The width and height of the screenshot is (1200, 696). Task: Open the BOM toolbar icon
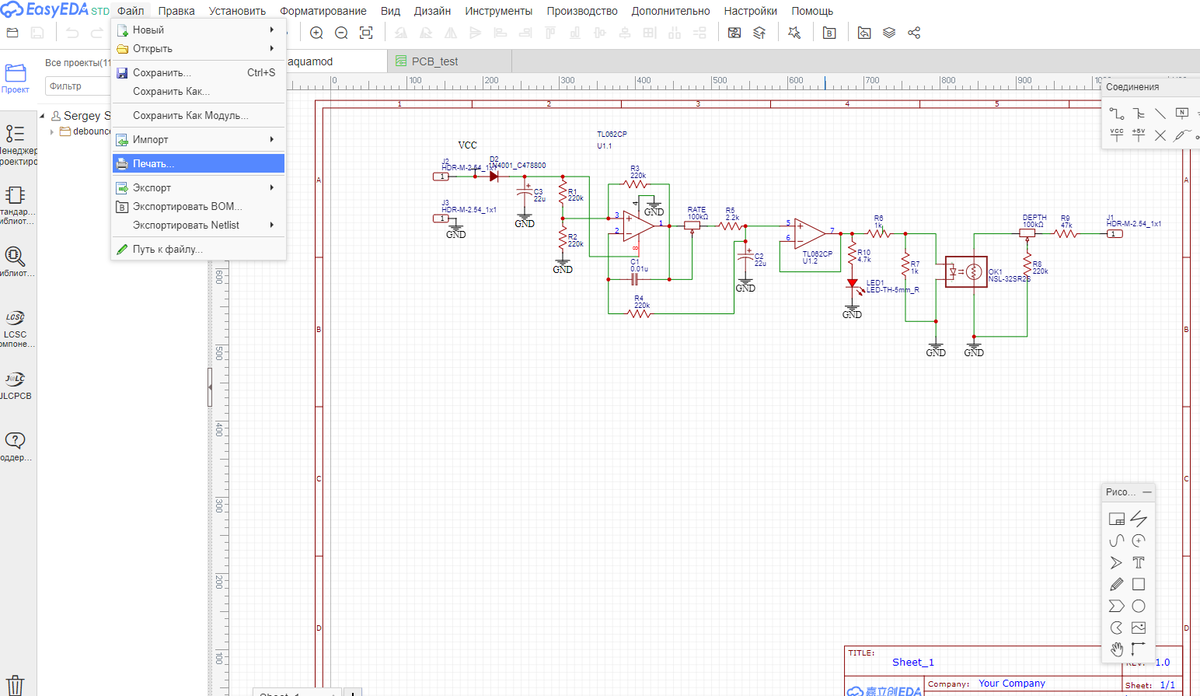pyautogui.click(x=829, y=33)
